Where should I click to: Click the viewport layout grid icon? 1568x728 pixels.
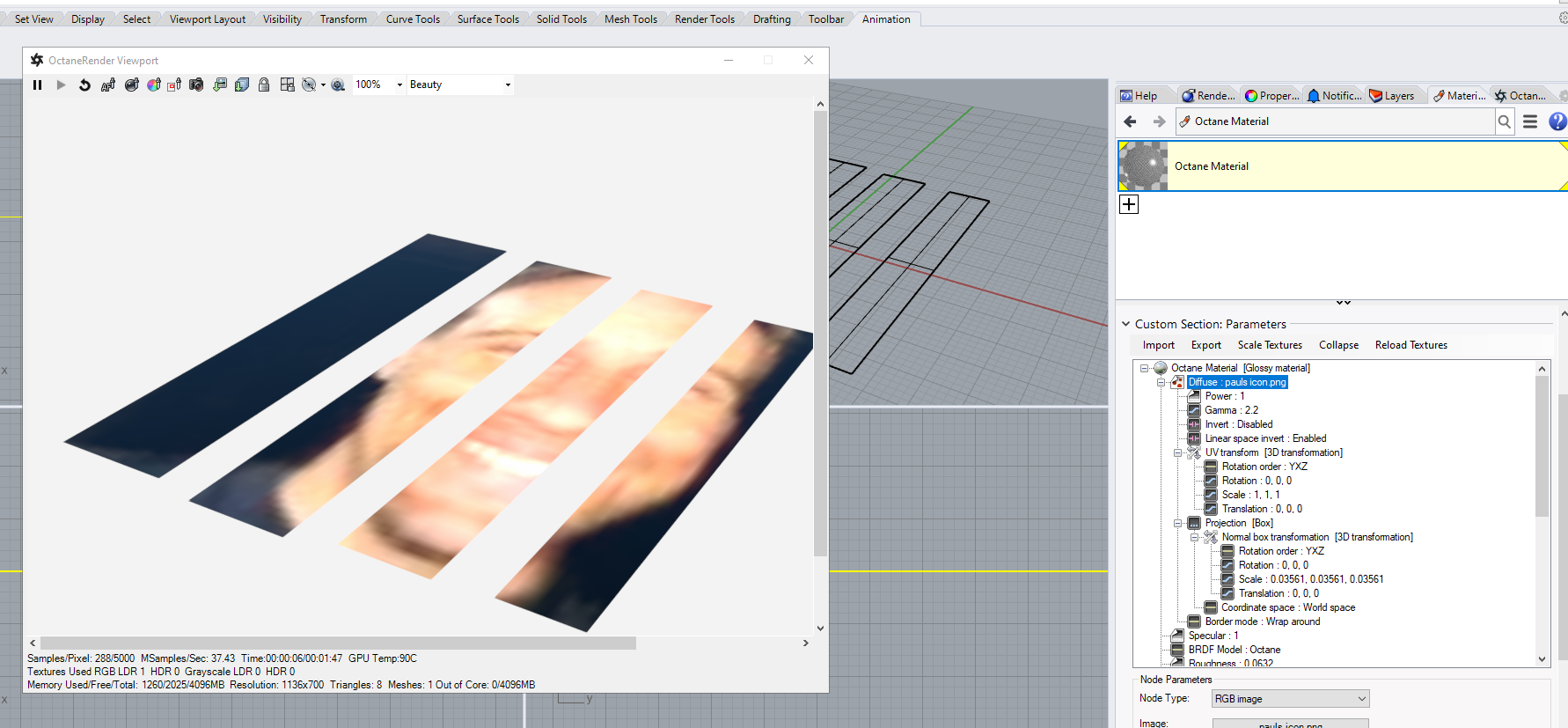tap(287, 85)
